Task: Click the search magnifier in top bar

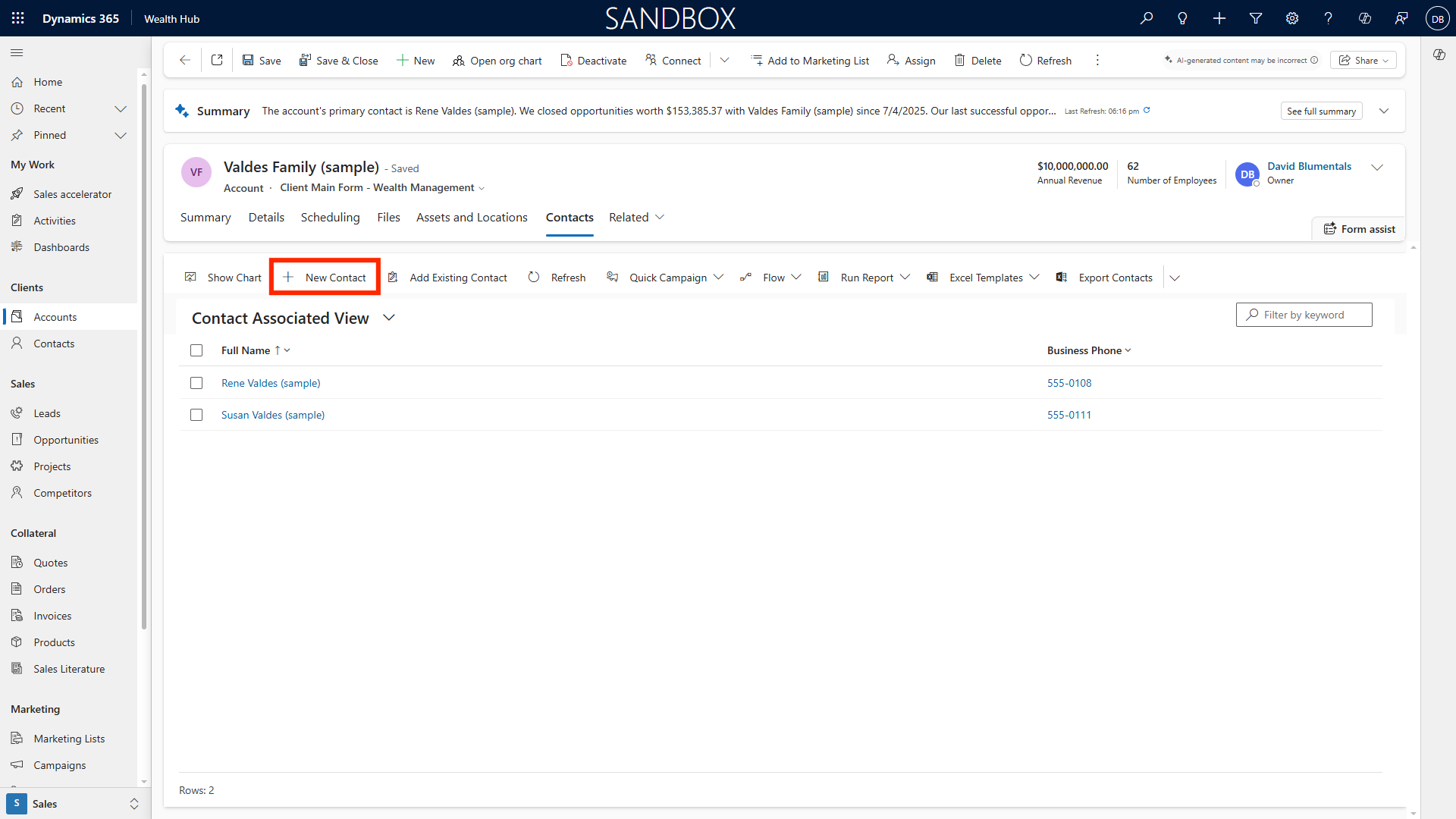Action: coord(1147,18)
